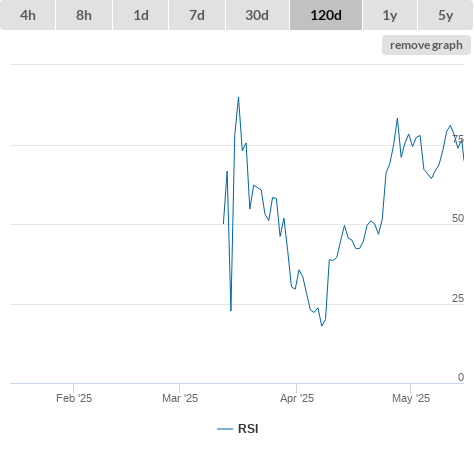
Task: Click the 0 value axis label
Action: pyautogui.click(x=461, y=377)
